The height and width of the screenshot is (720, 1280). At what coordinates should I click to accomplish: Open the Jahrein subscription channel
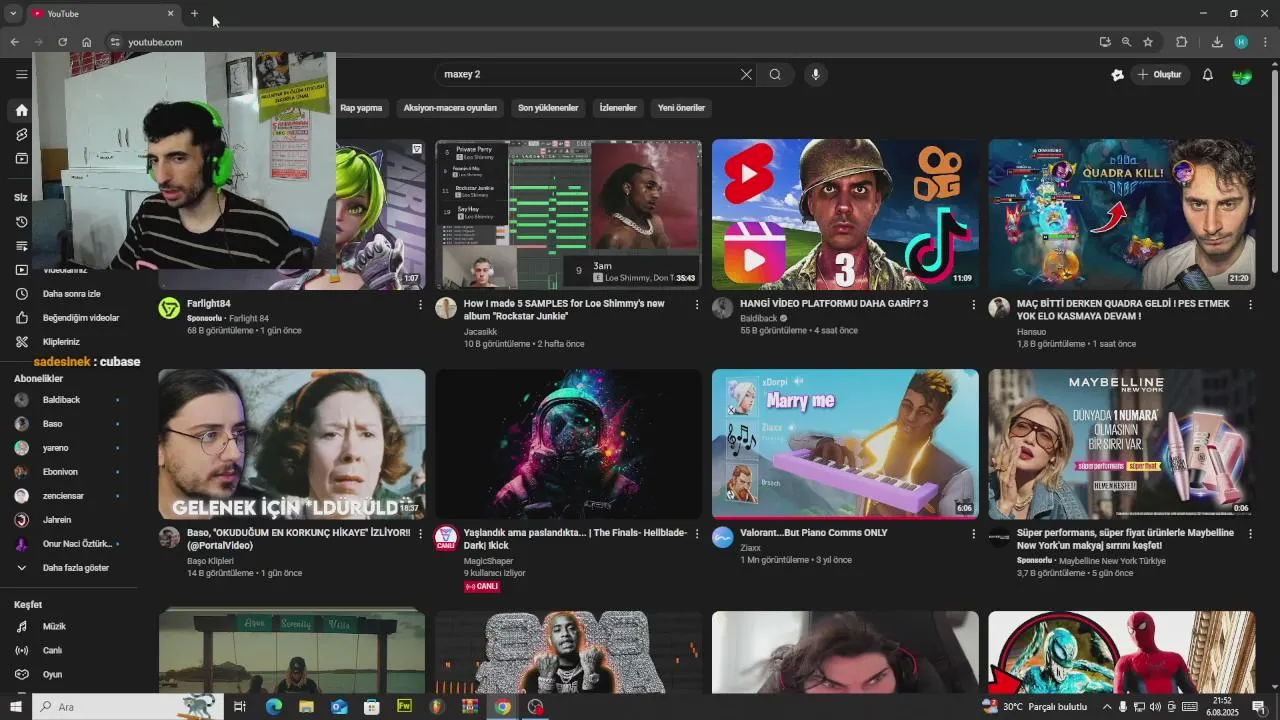57,520
